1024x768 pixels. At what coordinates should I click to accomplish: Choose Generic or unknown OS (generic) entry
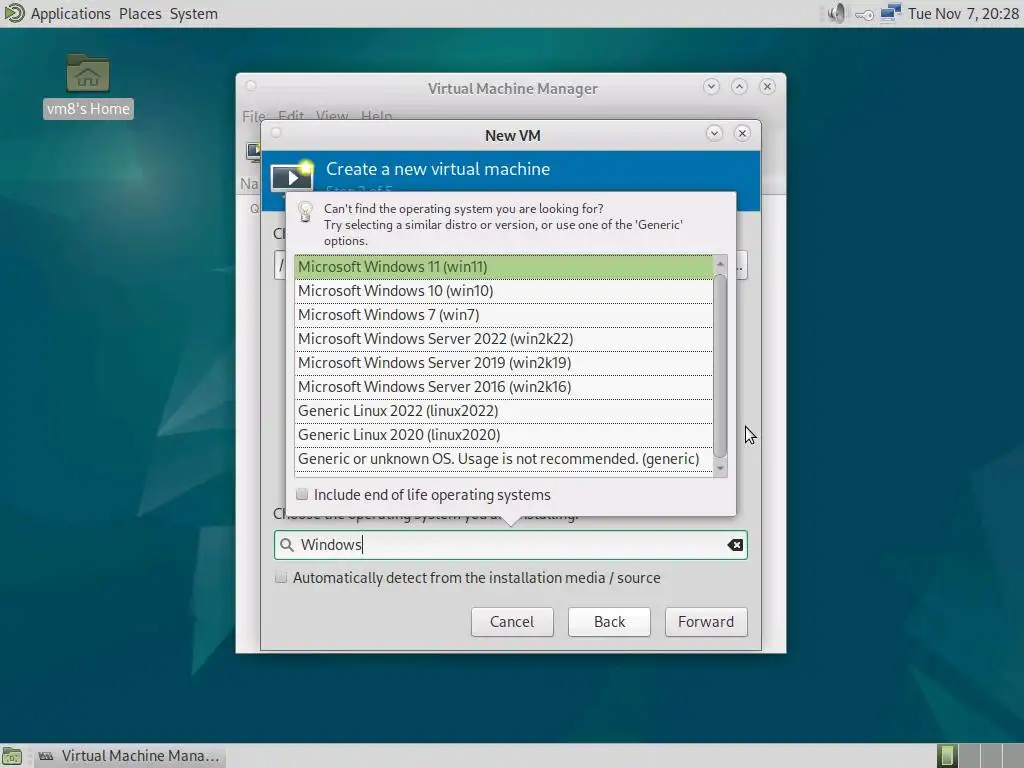[x=504, y=459]
